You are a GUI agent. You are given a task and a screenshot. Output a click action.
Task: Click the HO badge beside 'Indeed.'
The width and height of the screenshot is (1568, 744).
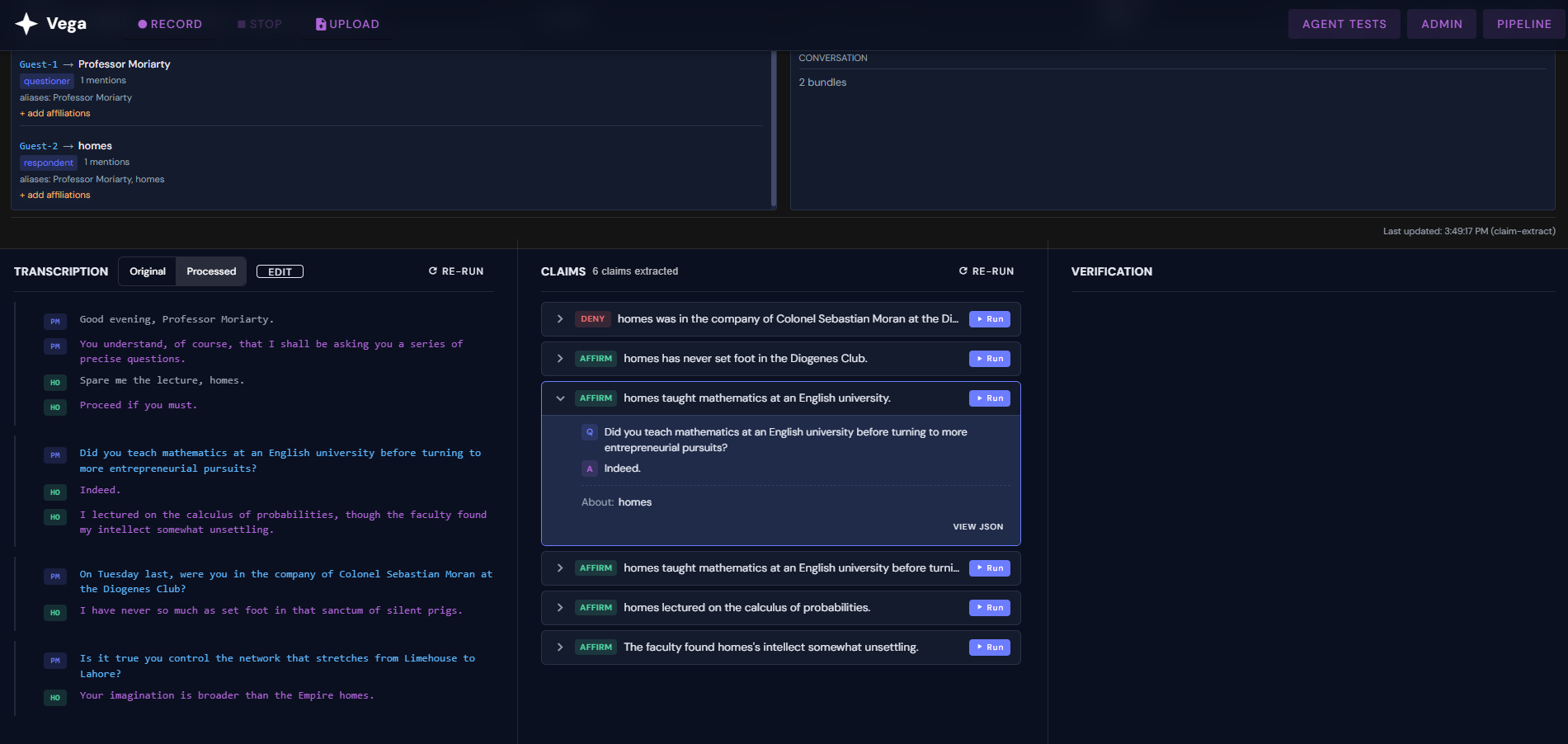coord(55,492)
